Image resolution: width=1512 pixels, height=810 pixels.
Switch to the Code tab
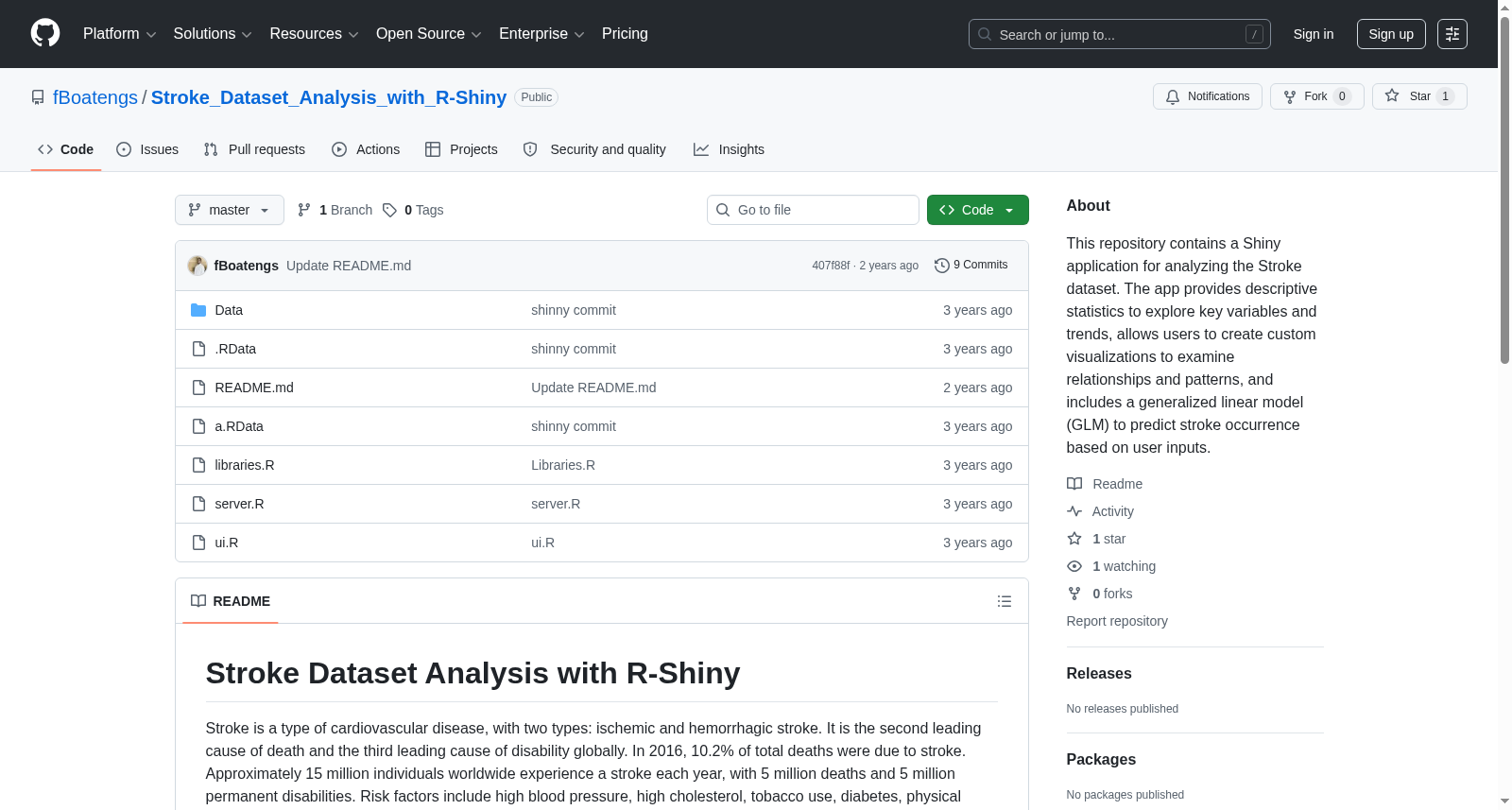[66, 149]
